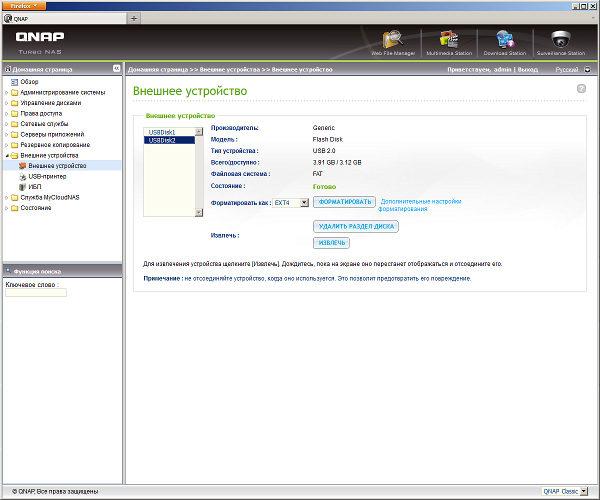
Task: Select the QNAP browser tab
Action: tap(64, 18)
